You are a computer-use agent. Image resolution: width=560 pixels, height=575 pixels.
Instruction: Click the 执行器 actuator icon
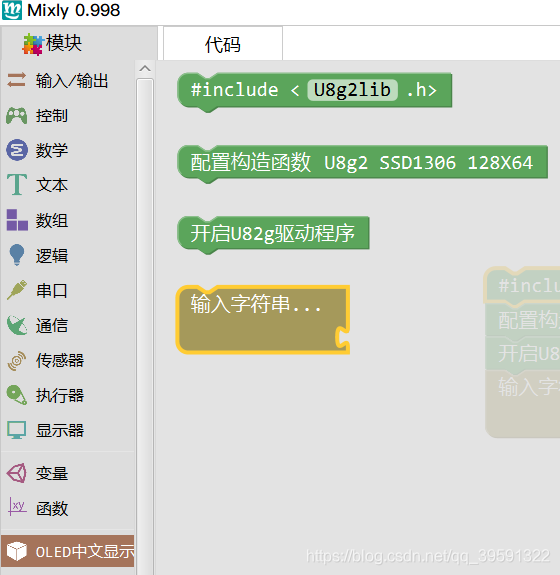pos(17,395)
